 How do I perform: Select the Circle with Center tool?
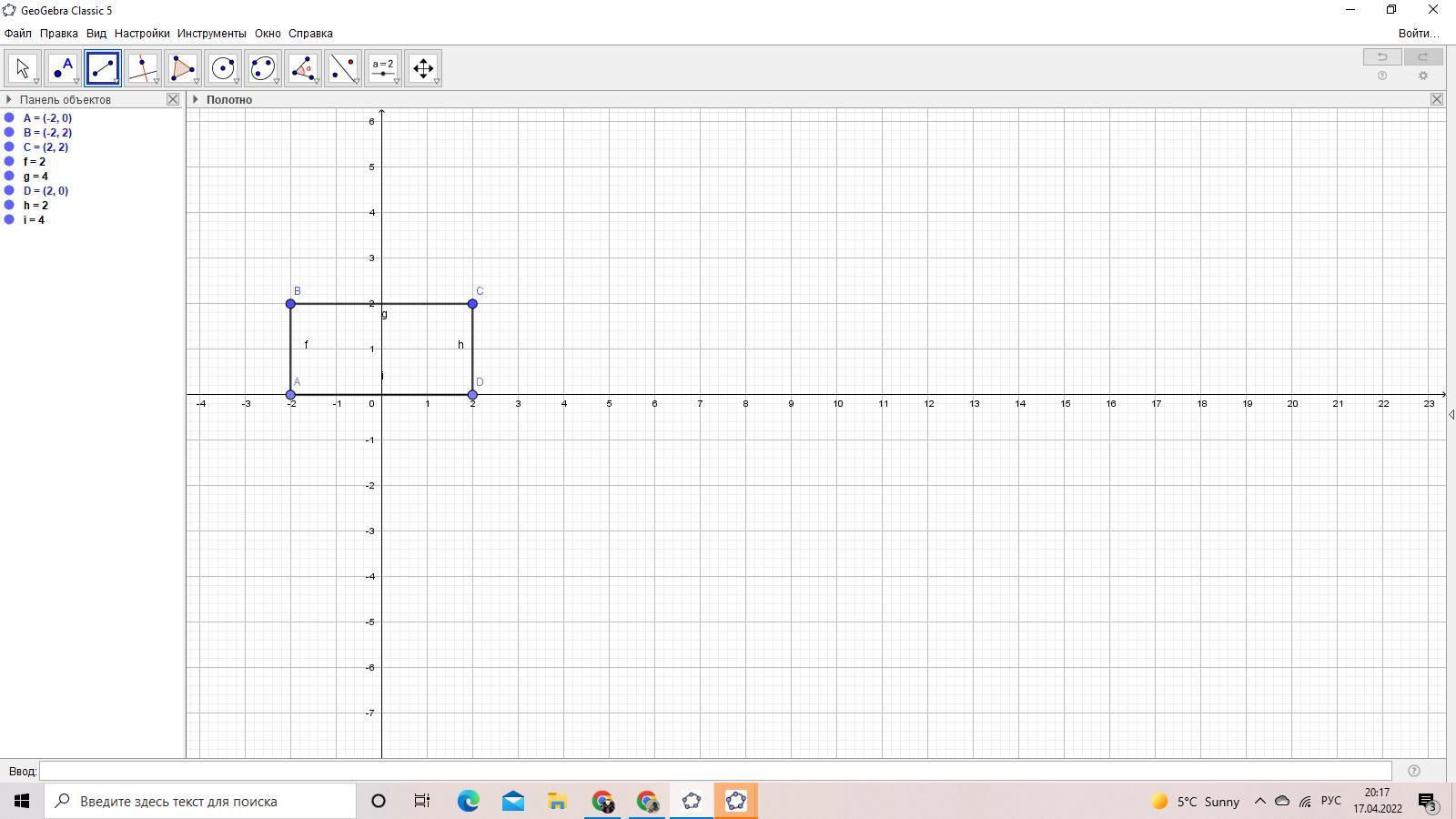click(223, 68)
